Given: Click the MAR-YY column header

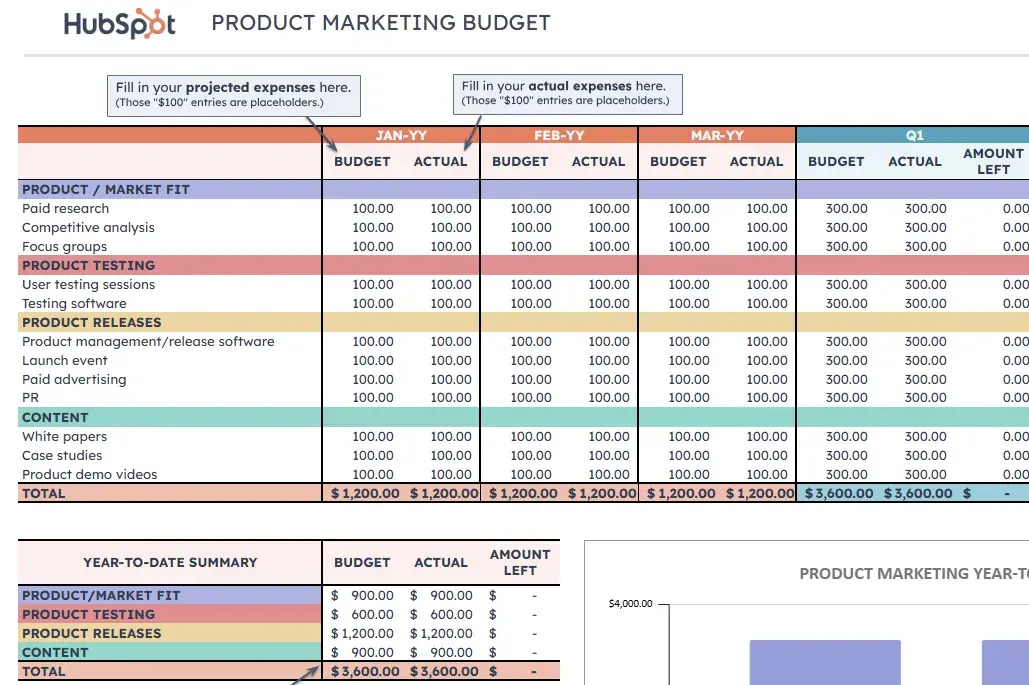Looking at the screenshot, I should point(716,135).
